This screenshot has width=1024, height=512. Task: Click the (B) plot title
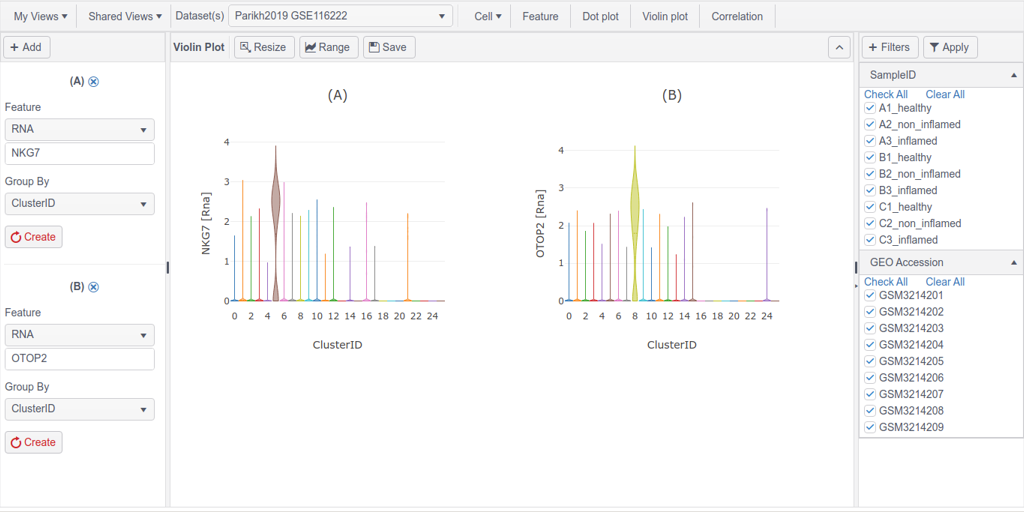point(671,95)
